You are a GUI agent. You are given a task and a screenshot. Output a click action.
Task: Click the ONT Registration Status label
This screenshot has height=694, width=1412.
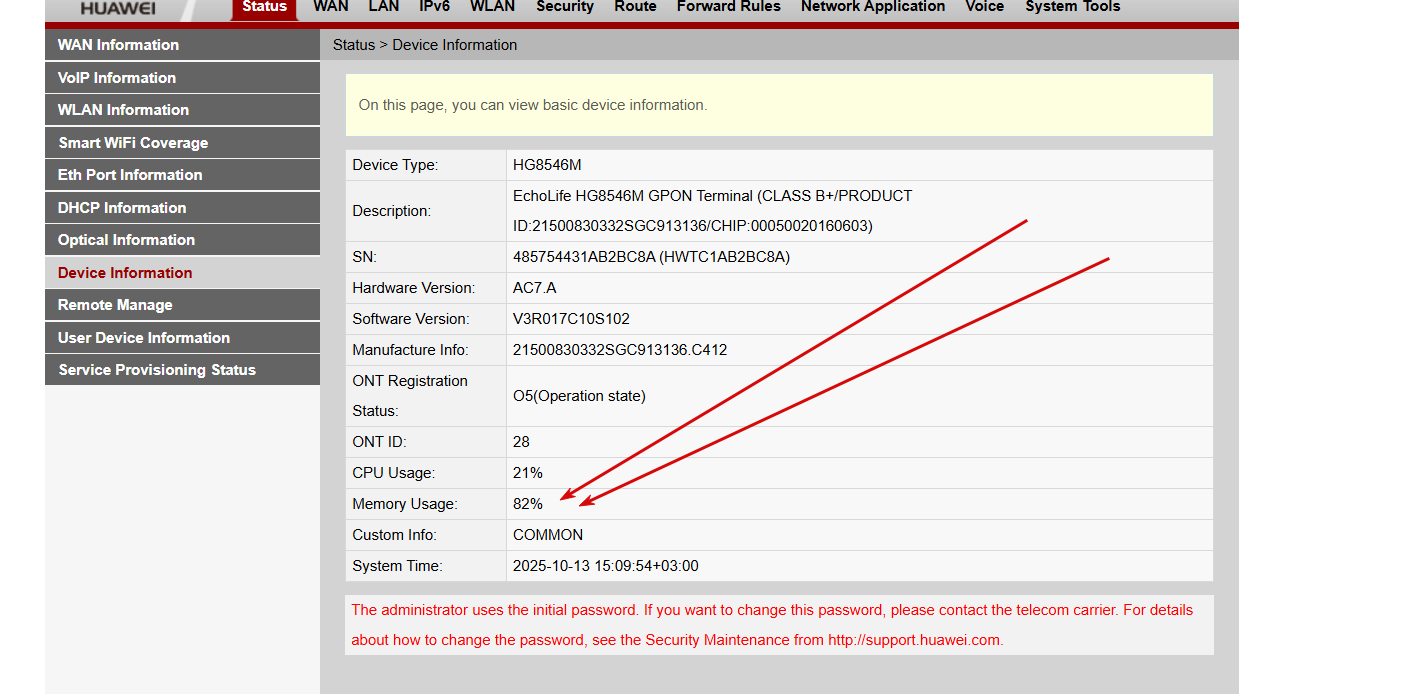(x=410, y=396)
